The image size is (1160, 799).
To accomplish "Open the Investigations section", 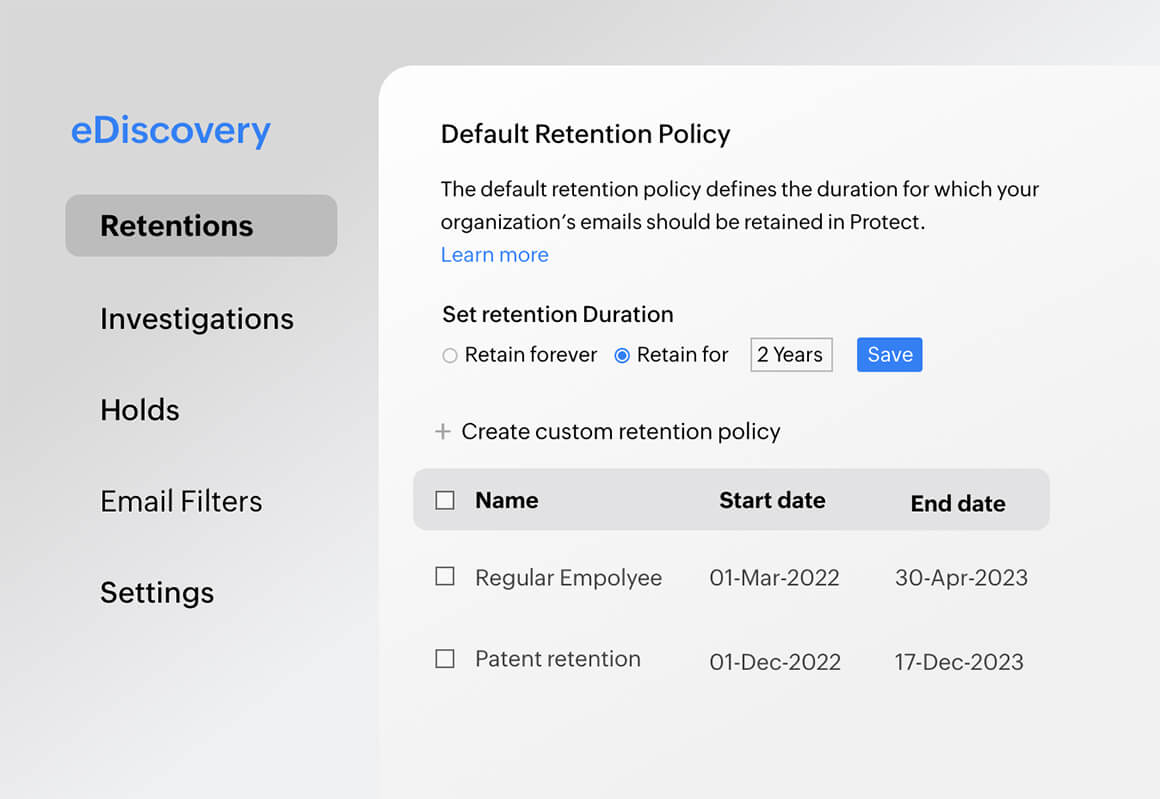I will pos(197,319).
